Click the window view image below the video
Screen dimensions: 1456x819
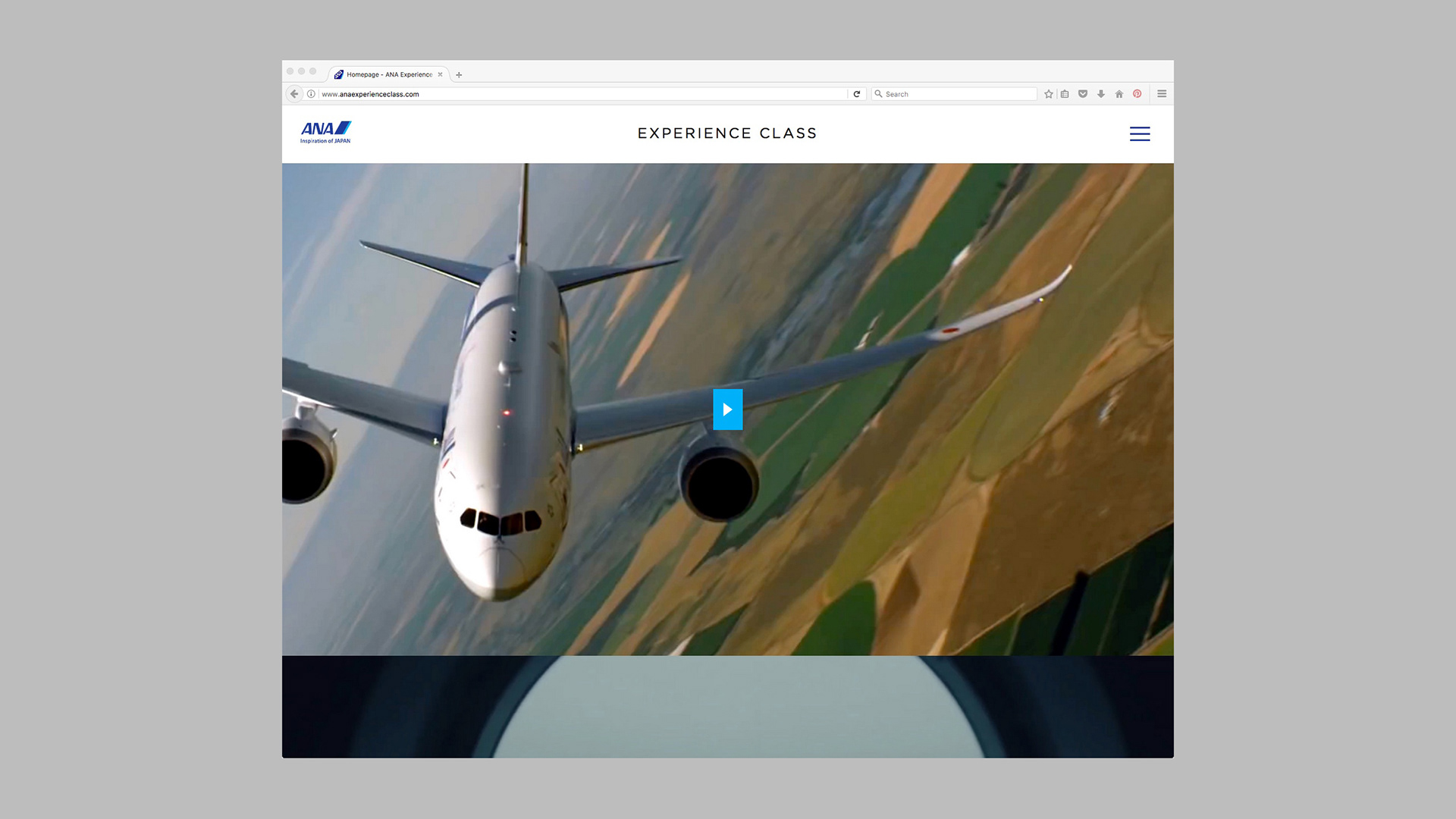point(727,707)
